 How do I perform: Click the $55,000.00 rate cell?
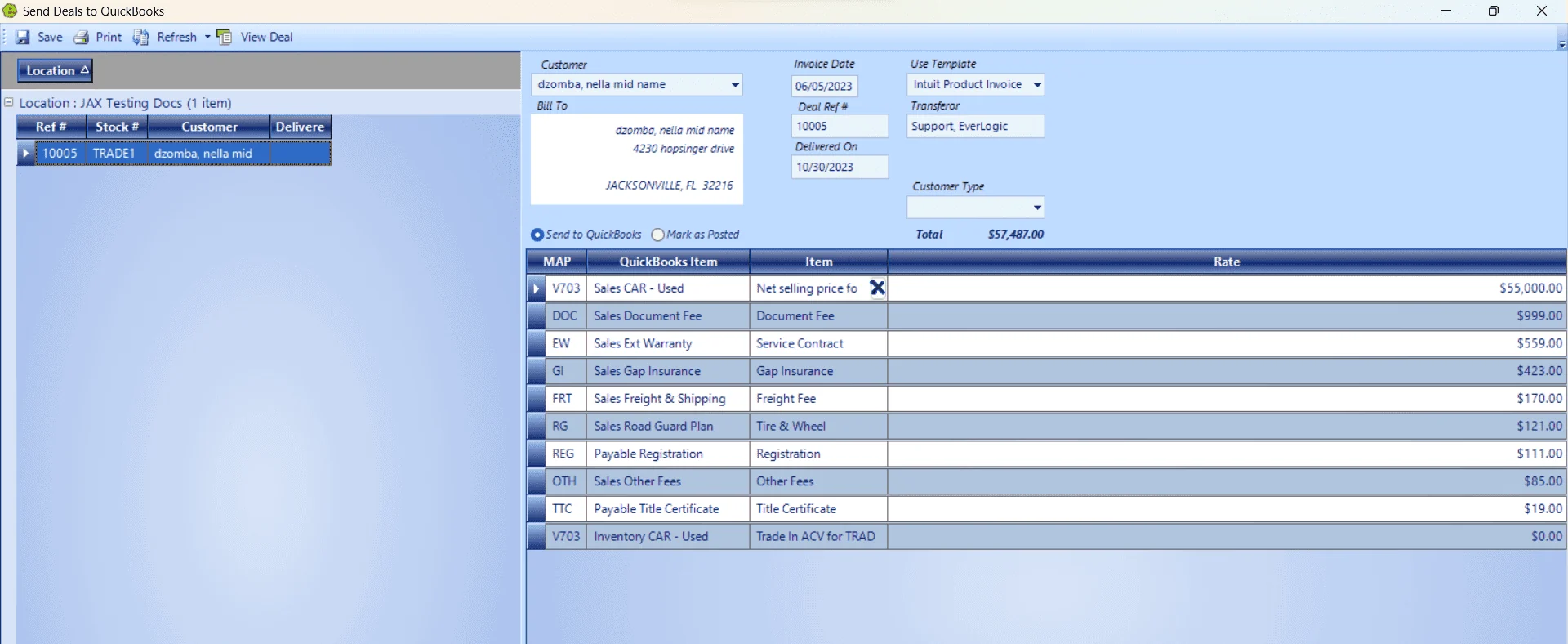pos(1227,288)
